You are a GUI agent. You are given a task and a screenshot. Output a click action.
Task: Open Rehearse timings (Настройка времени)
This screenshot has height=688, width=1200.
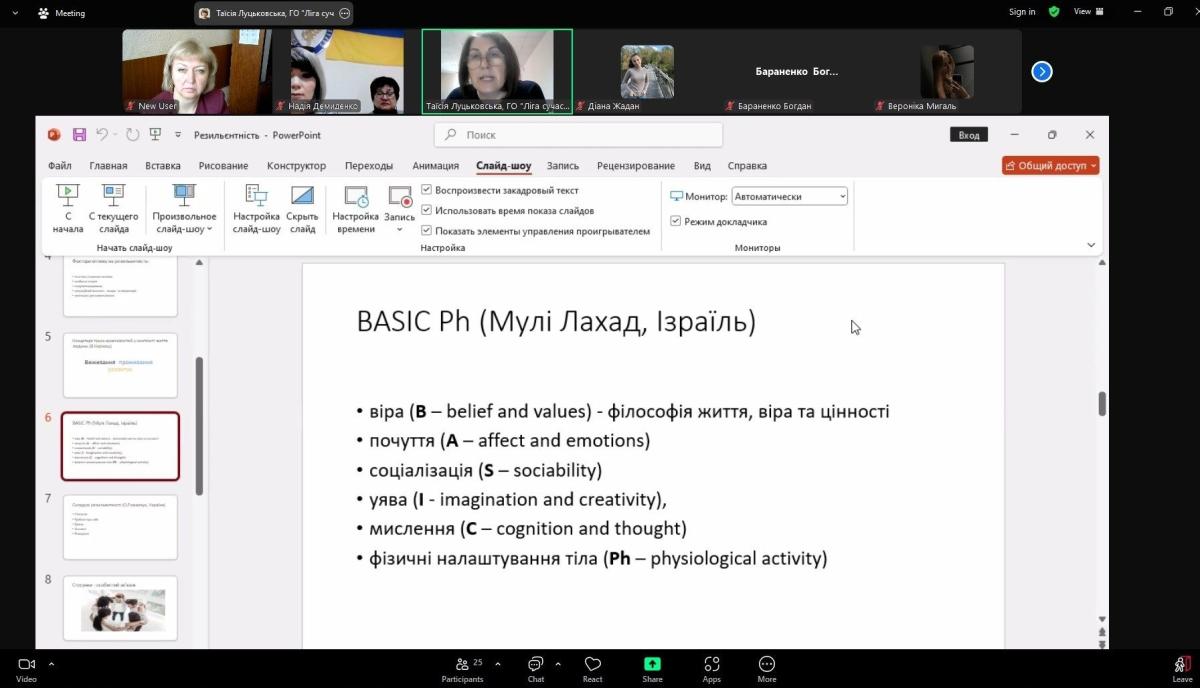(x=355, y=197)
